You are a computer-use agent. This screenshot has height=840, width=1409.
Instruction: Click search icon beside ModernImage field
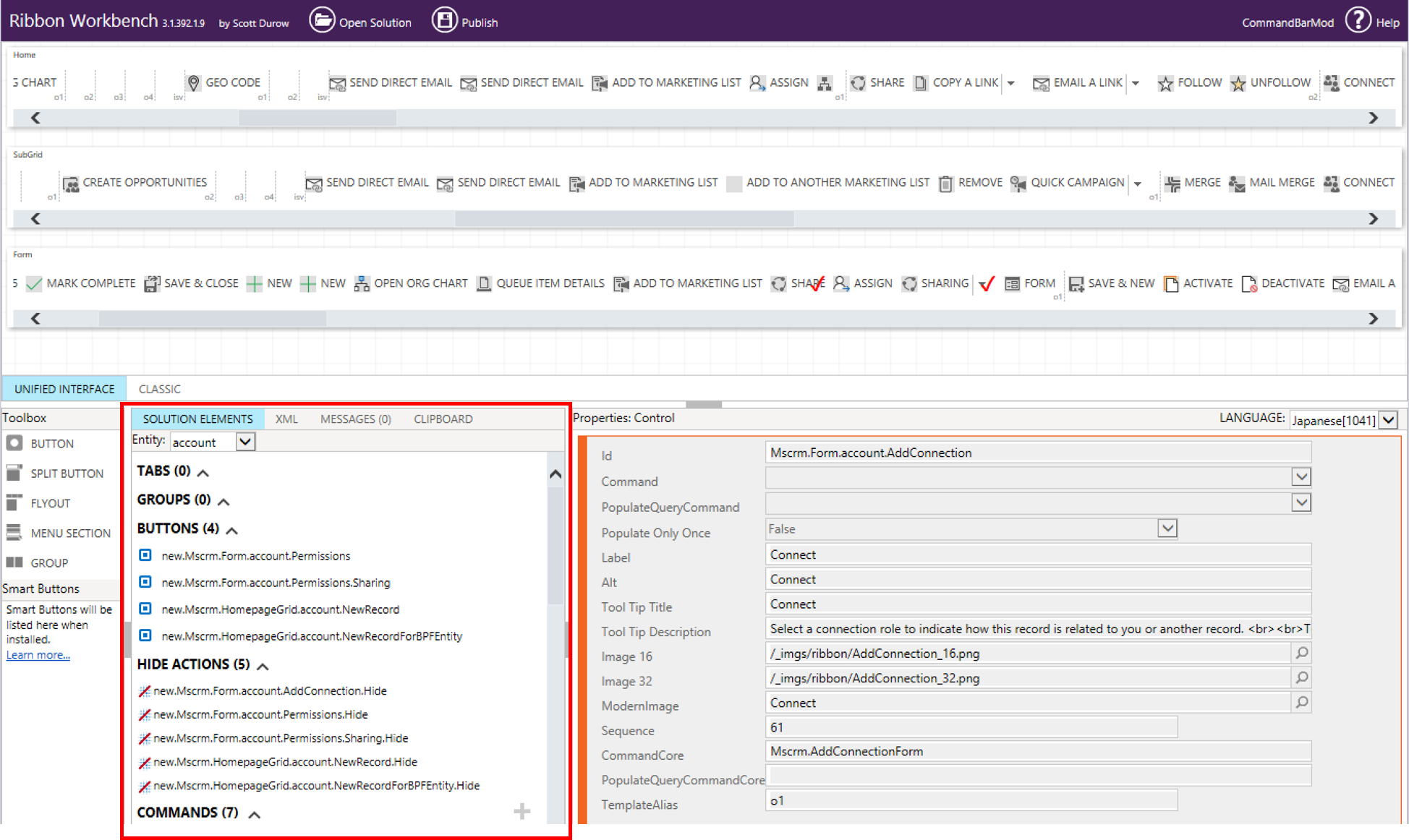pos(1301,703)
